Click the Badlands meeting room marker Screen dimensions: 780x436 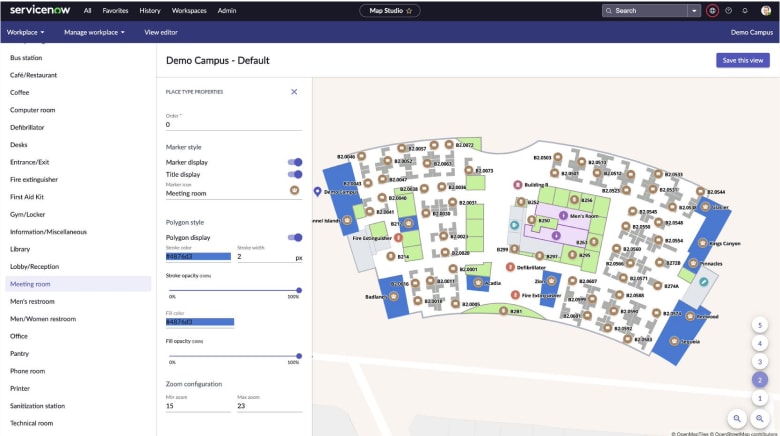(393, 297)
